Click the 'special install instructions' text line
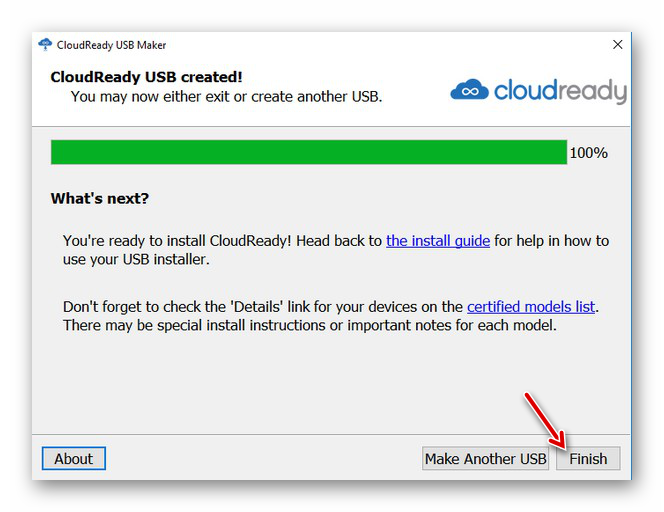Screen dimensions: 664x512 310,325
